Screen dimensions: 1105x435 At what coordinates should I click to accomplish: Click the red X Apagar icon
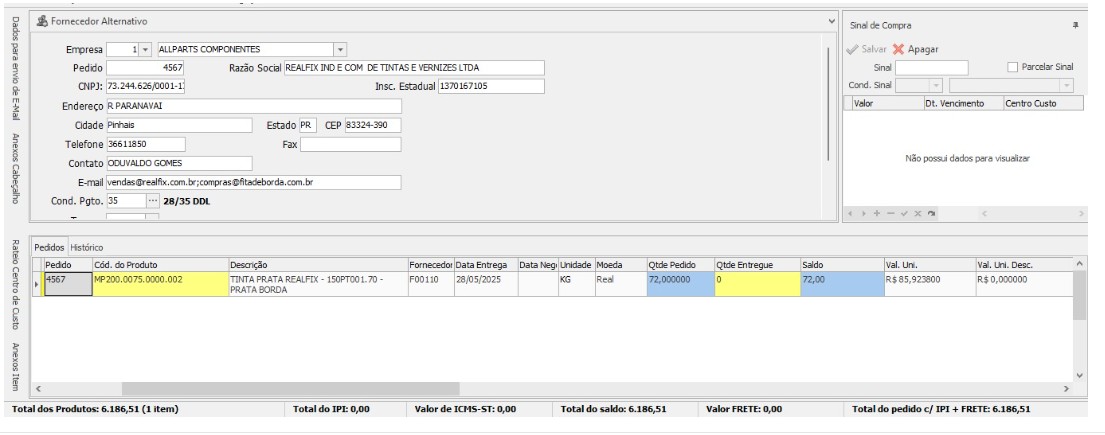898,49
